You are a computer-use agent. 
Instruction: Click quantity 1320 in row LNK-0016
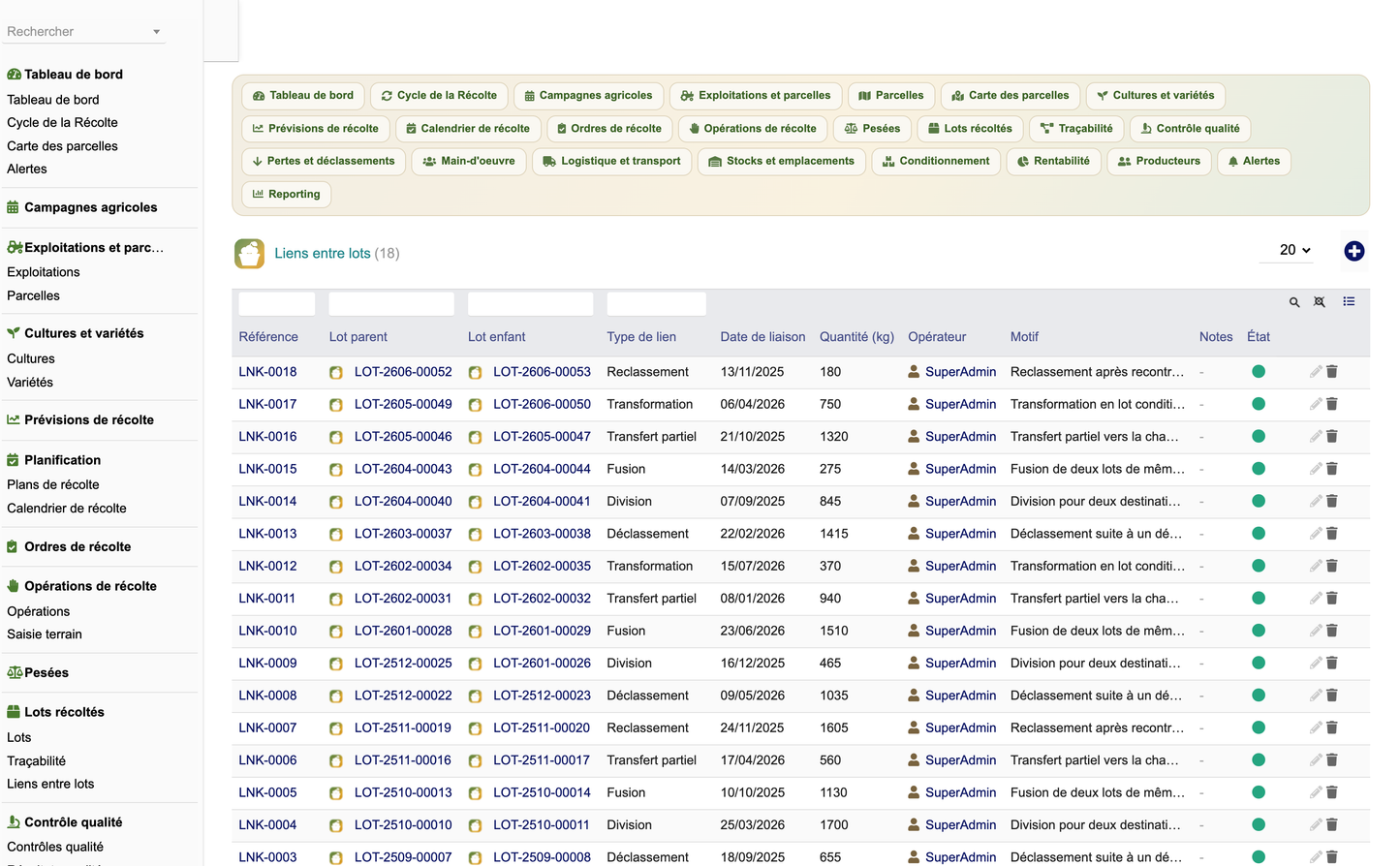[834, 437]
